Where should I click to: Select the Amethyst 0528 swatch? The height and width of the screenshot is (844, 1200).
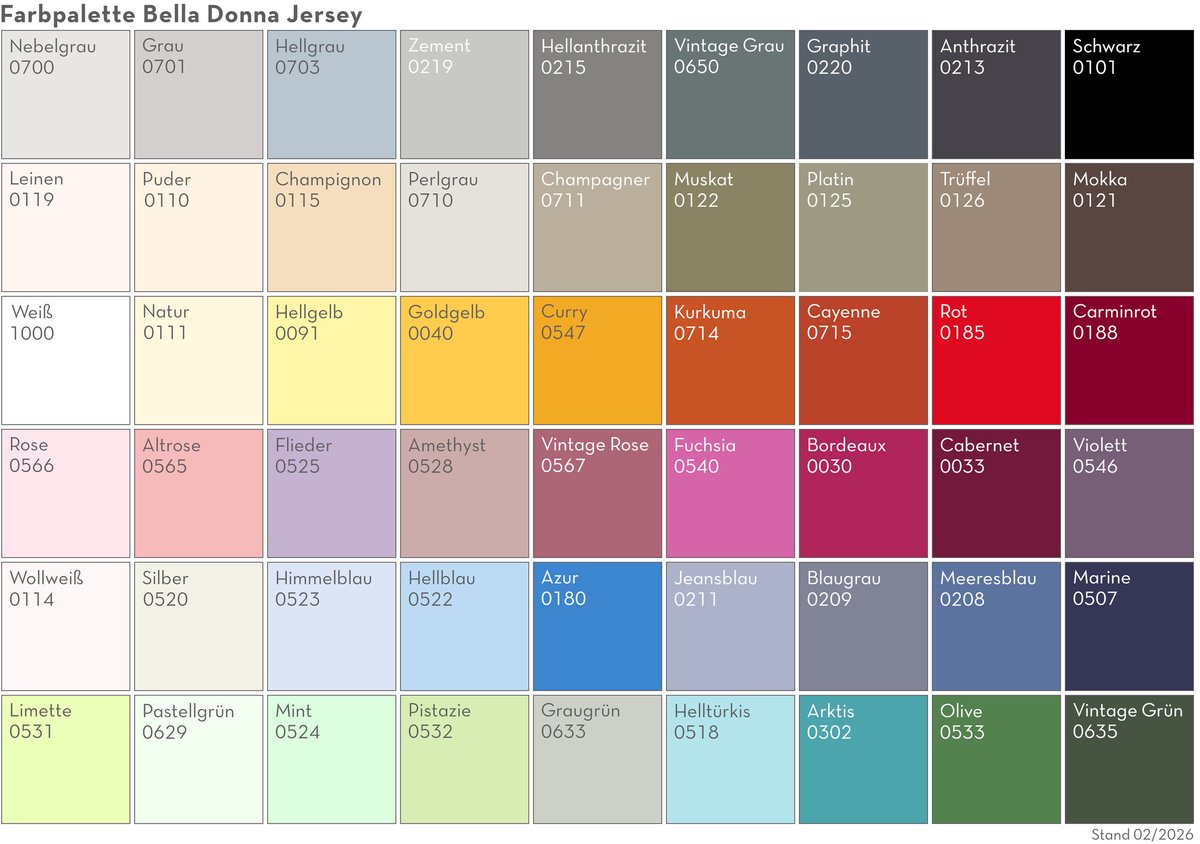[x=465, y=493]
